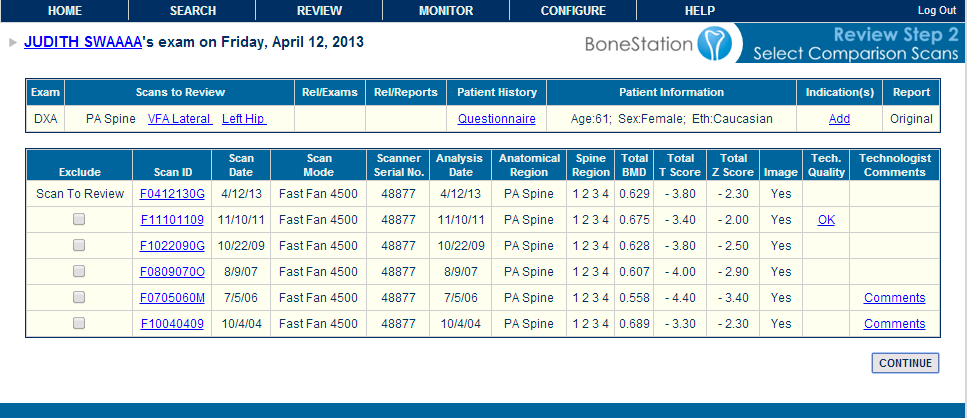Screen dimensions: 967x418
Task: Open the CONFIGURE menu
Action: coord(573,11)
